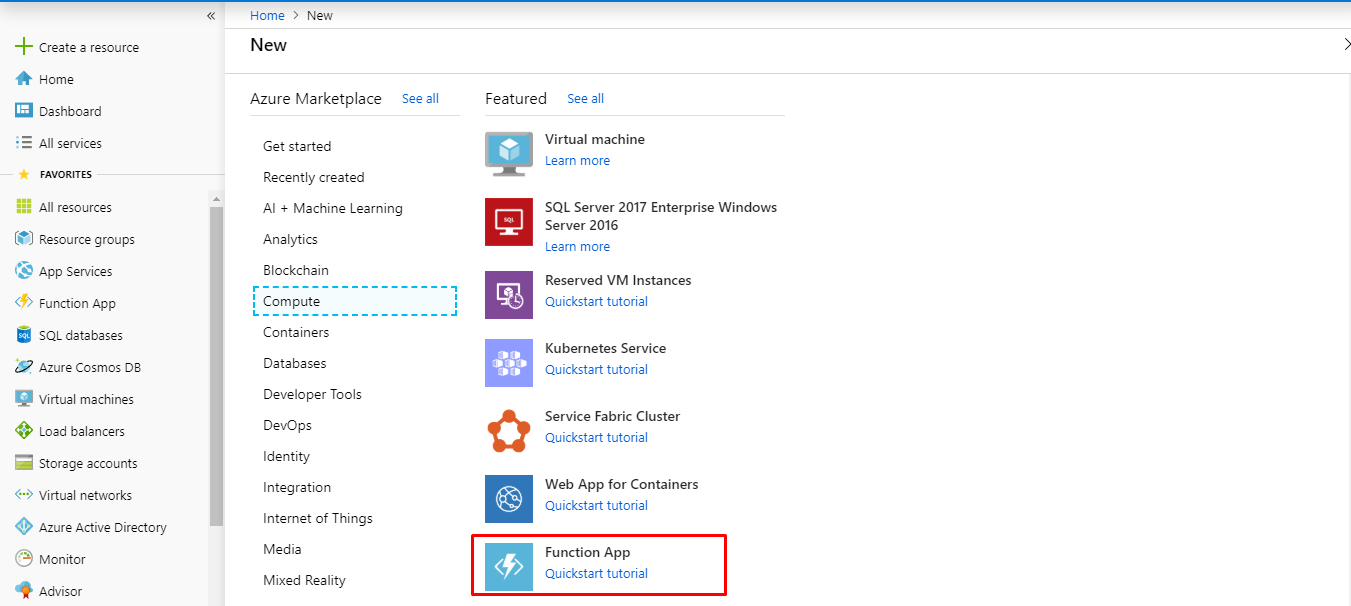The width and height of the screenshot is (1351, 606).
Task: Open the Home breadcrumb link
Action: point(267,15)
